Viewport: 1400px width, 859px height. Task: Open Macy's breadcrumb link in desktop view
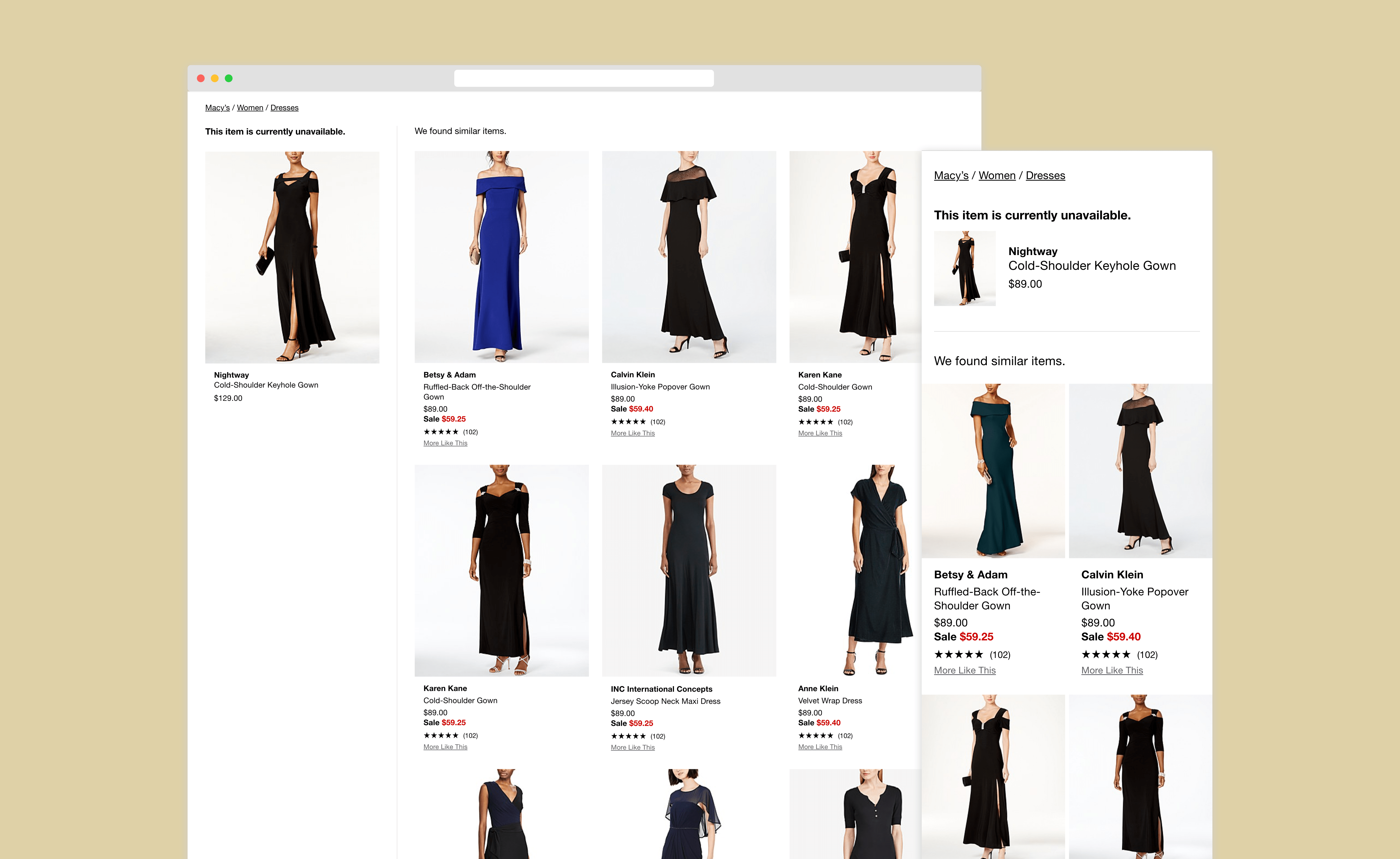[x=217, y=108]
